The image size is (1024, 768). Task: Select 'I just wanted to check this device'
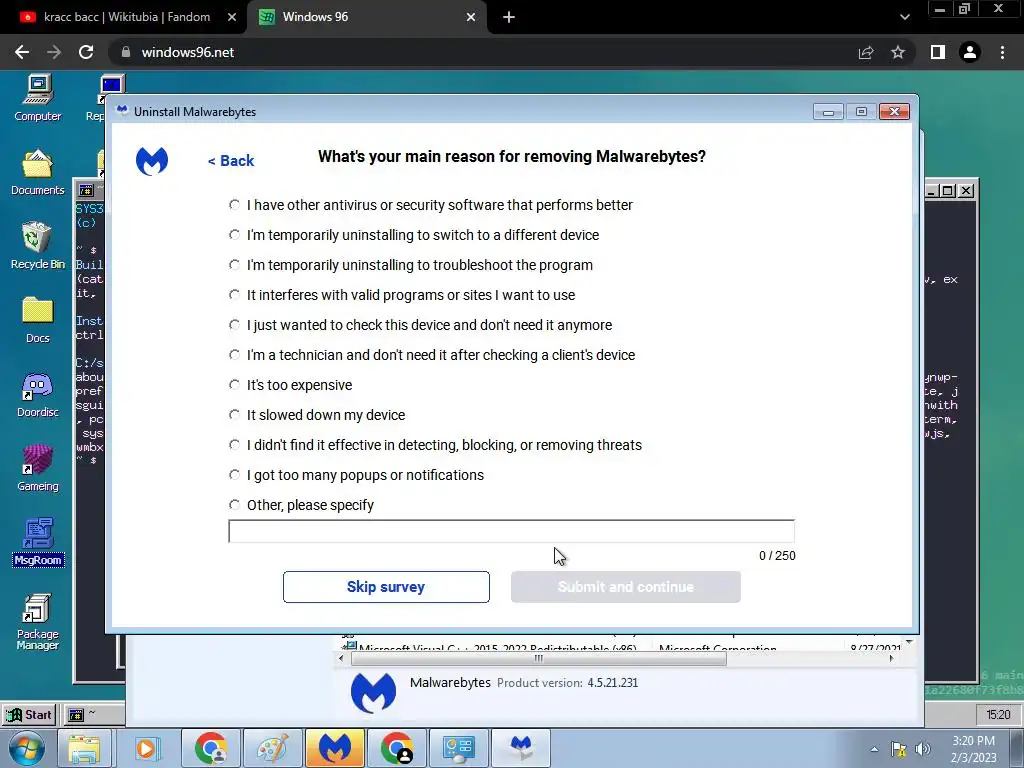click(x=234, y=325)
